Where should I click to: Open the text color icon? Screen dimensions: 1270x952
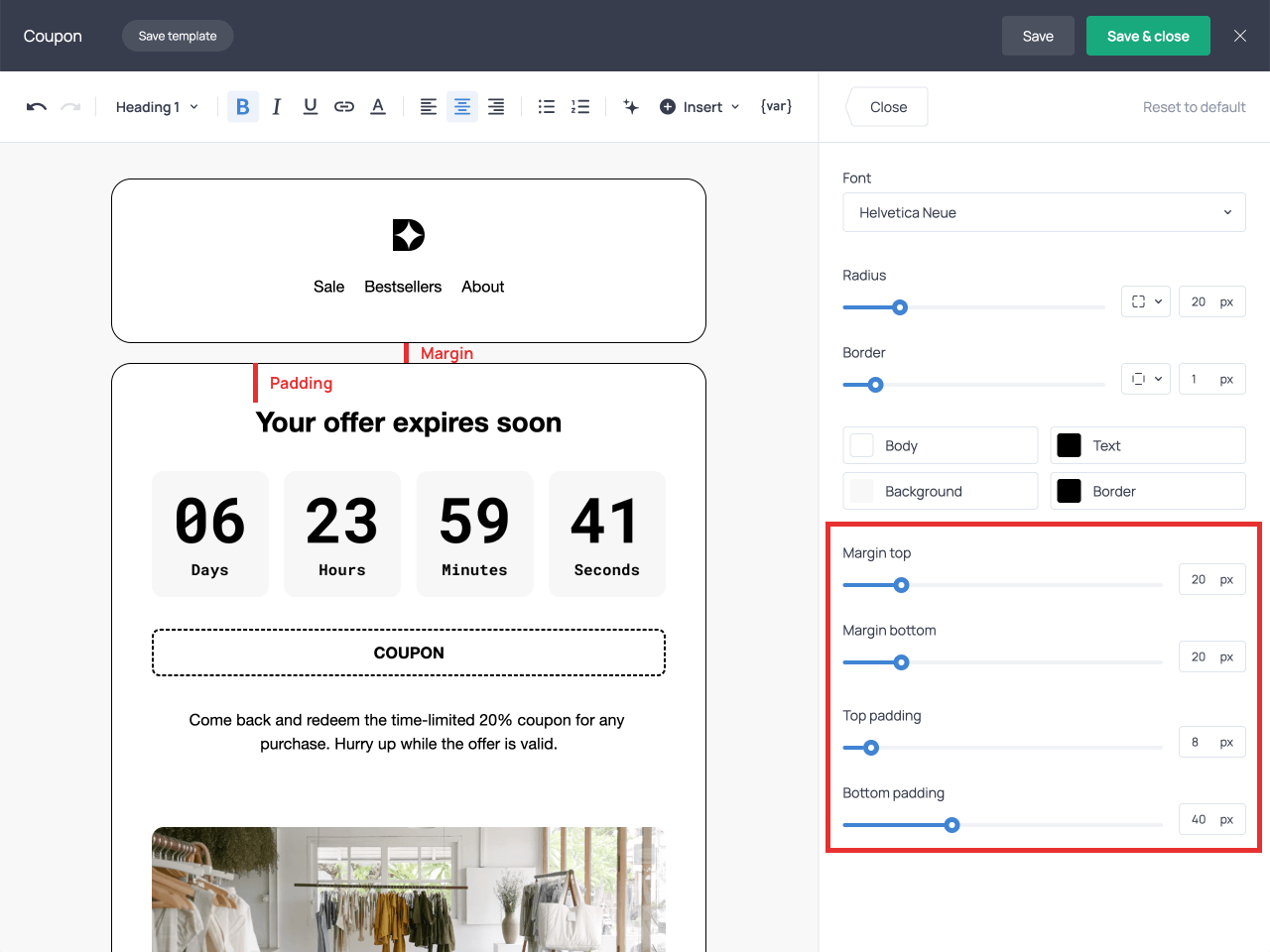[378, 107]
